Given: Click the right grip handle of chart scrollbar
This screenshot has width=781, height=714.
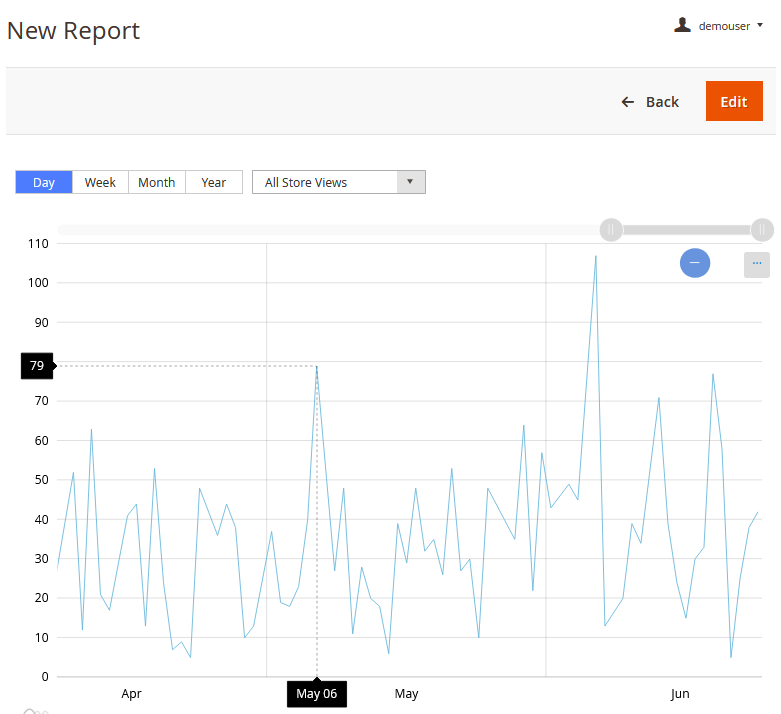Looking at the screenshot, I should coord(762,230).
